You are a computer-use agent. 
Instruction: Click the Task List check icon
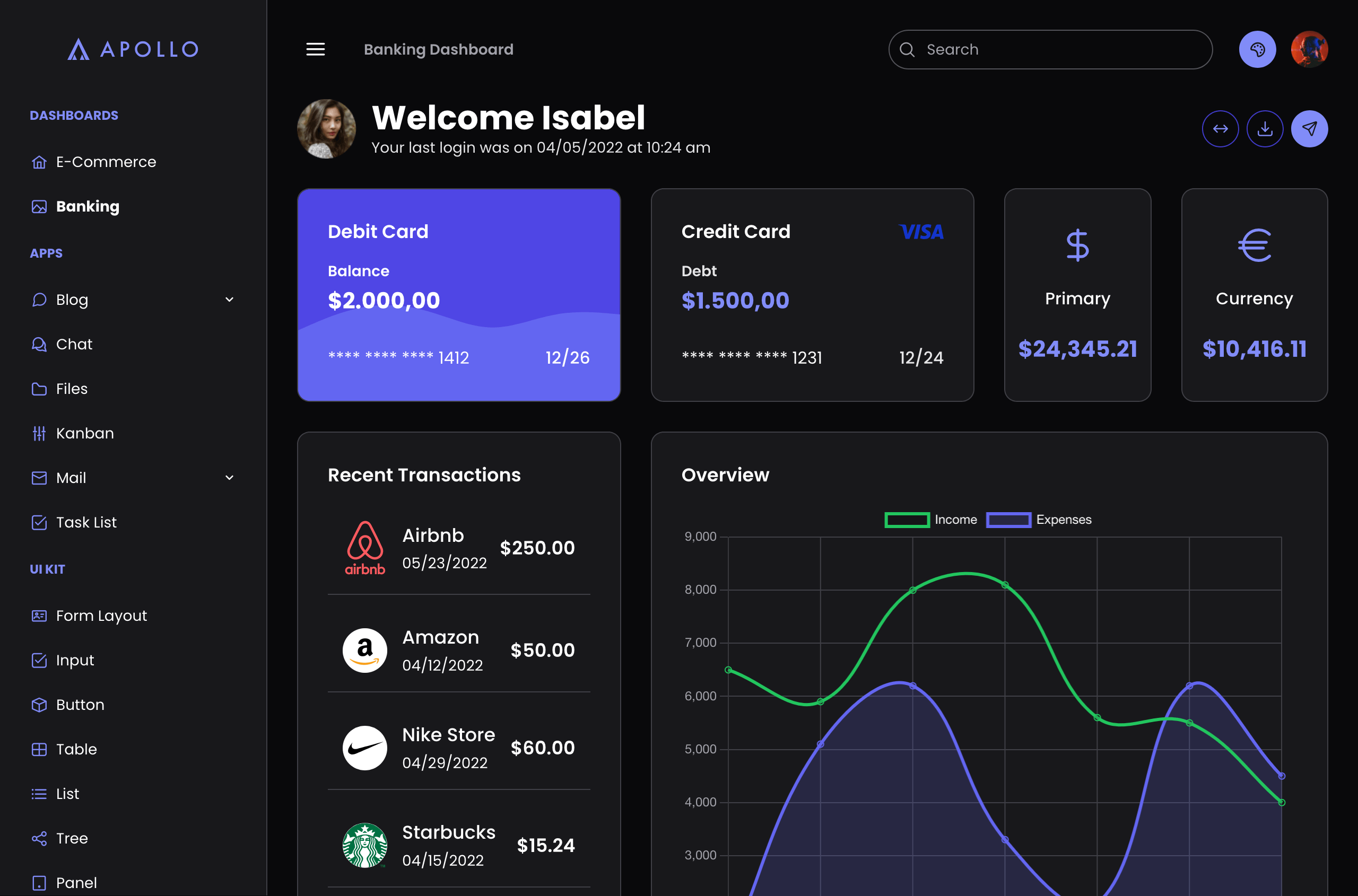(x=39, y=522)
